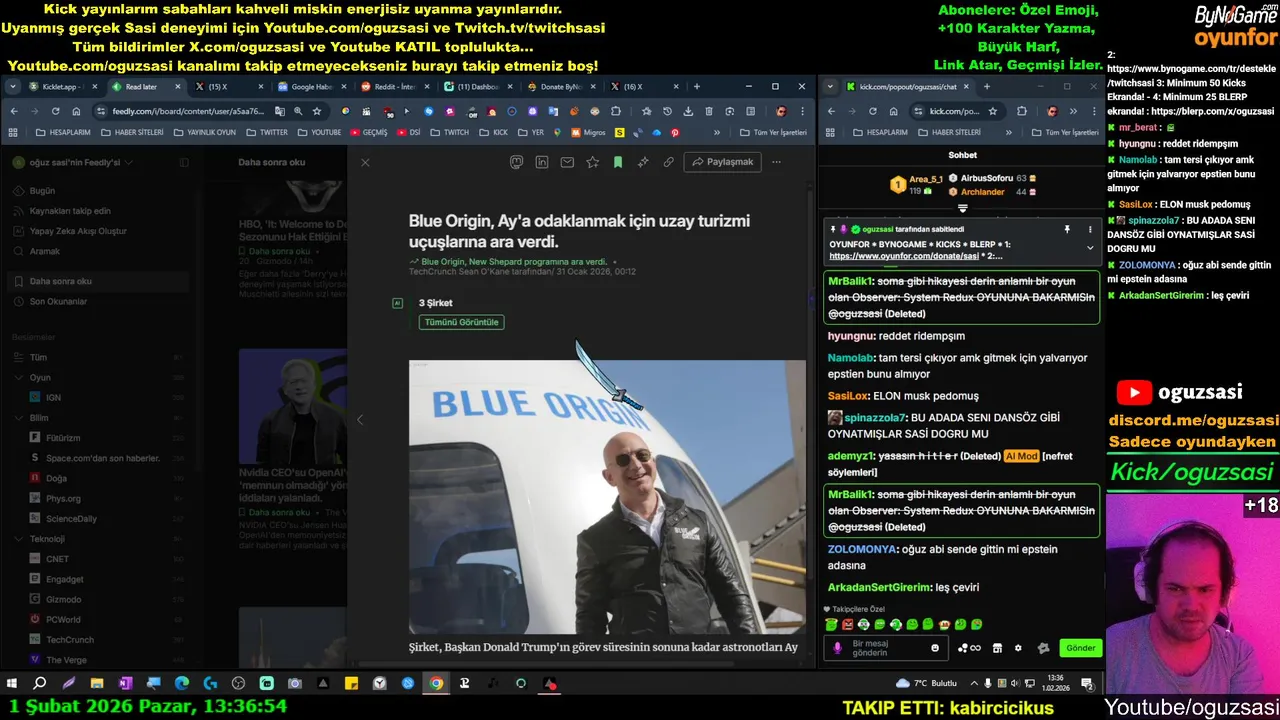Open HABER SİTELERİ folder in Feedly window

coord(132,132)
